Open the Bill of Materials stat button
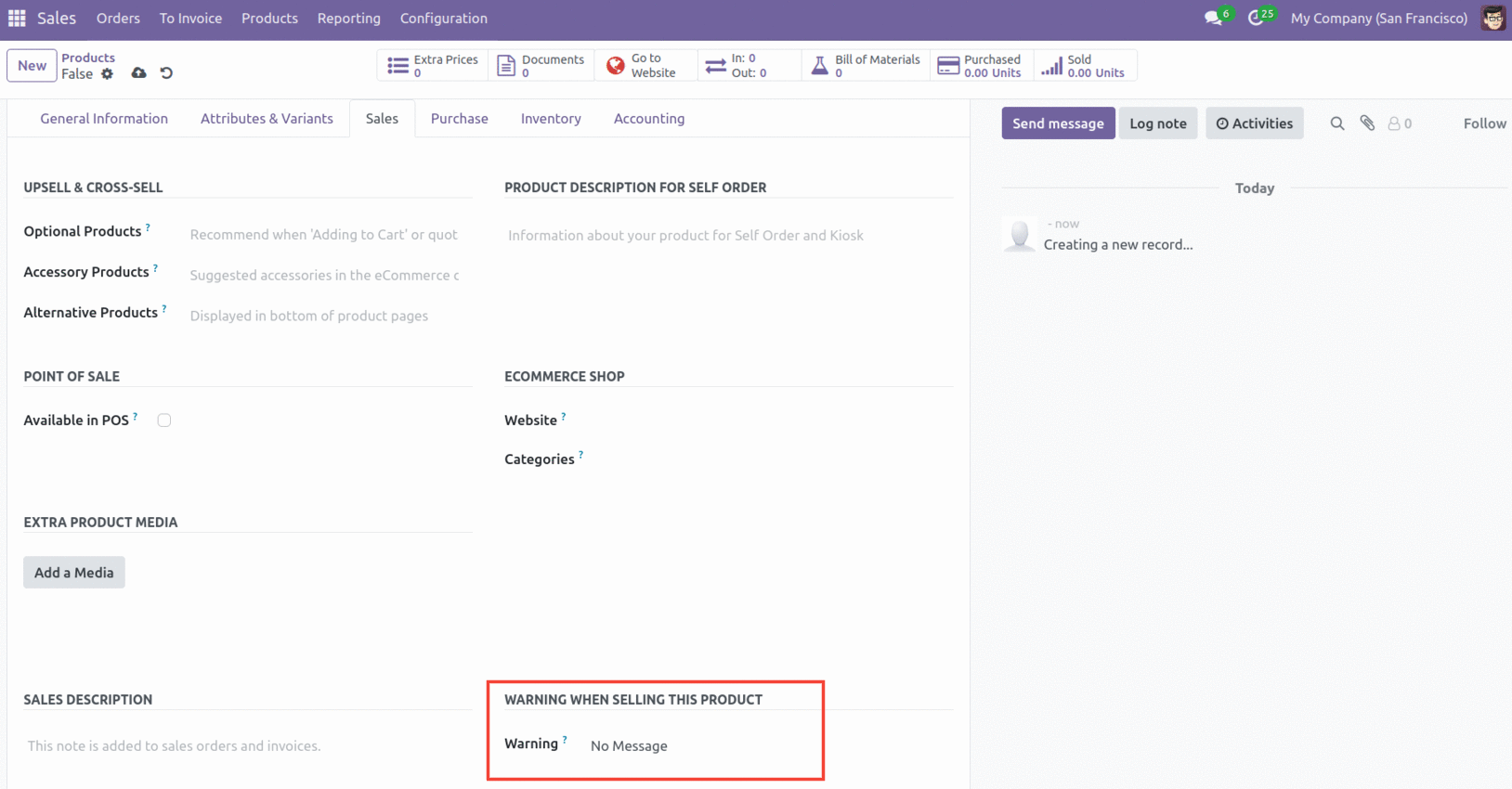Viewport: 1512px width, 789px height. (x=866, y=66)
